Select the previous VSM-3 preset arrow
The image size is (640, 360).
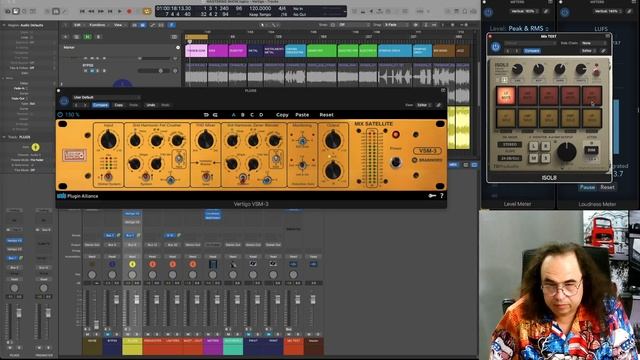(x=76, y=105)
